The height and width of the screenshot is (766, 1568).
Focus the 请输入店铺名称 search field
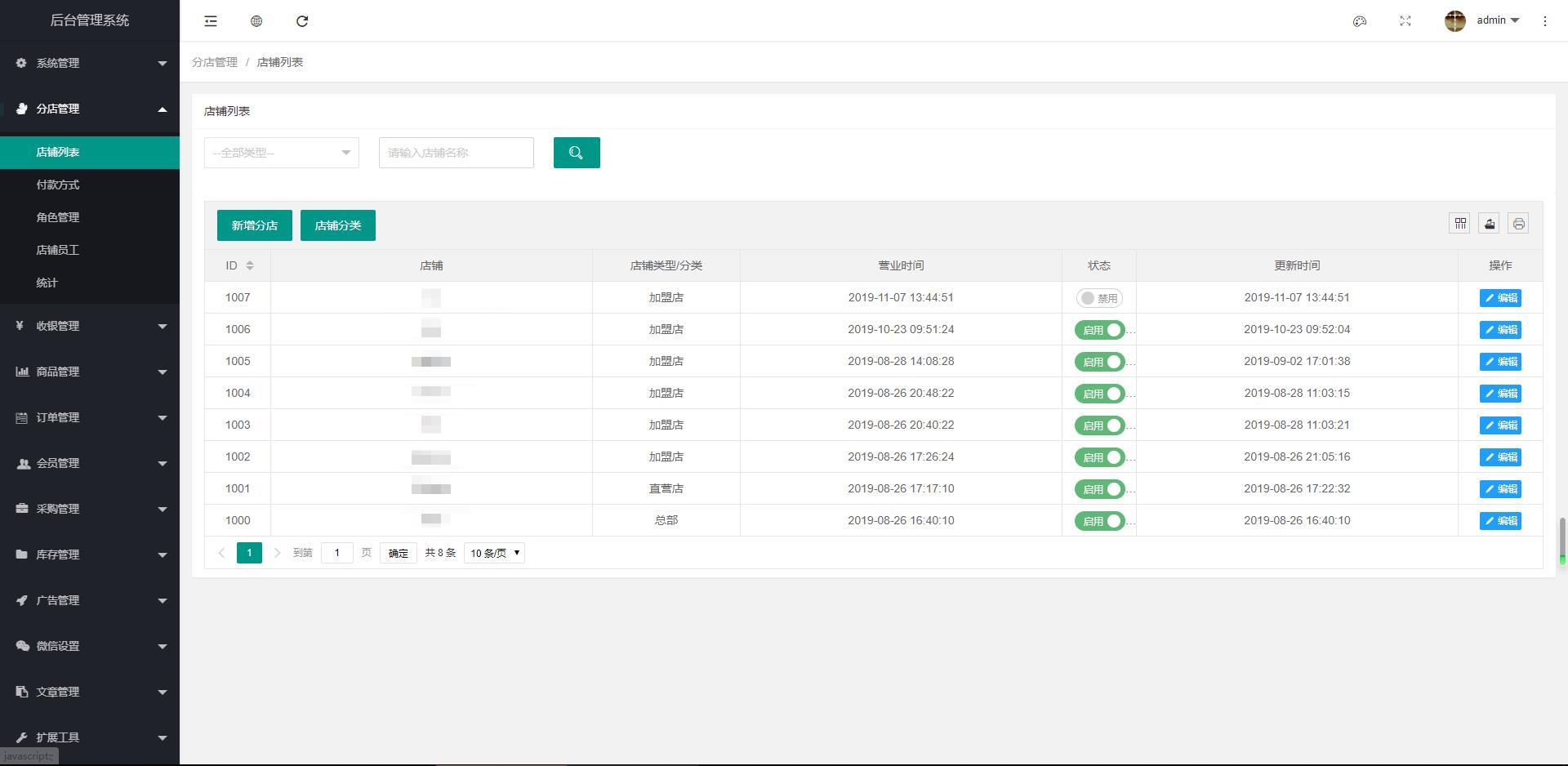click(x=457, y=153)
